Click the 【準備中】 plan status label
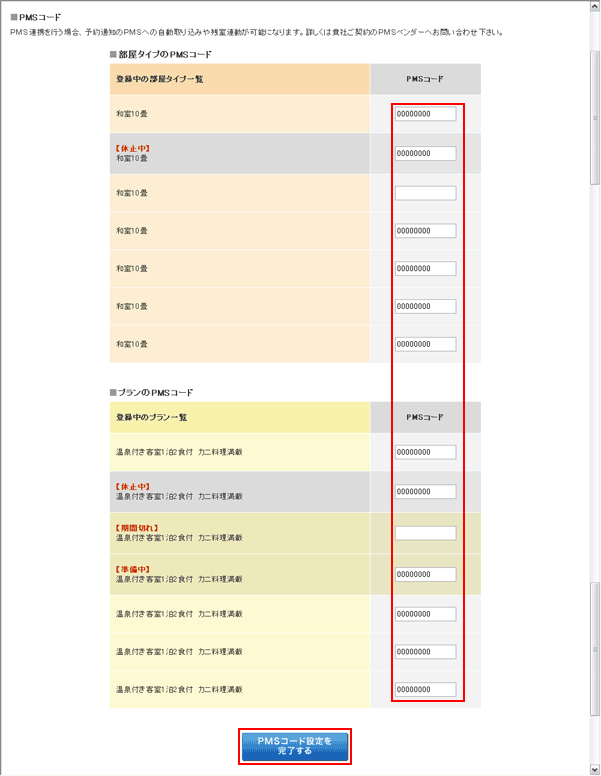 (x=133, y=569)
